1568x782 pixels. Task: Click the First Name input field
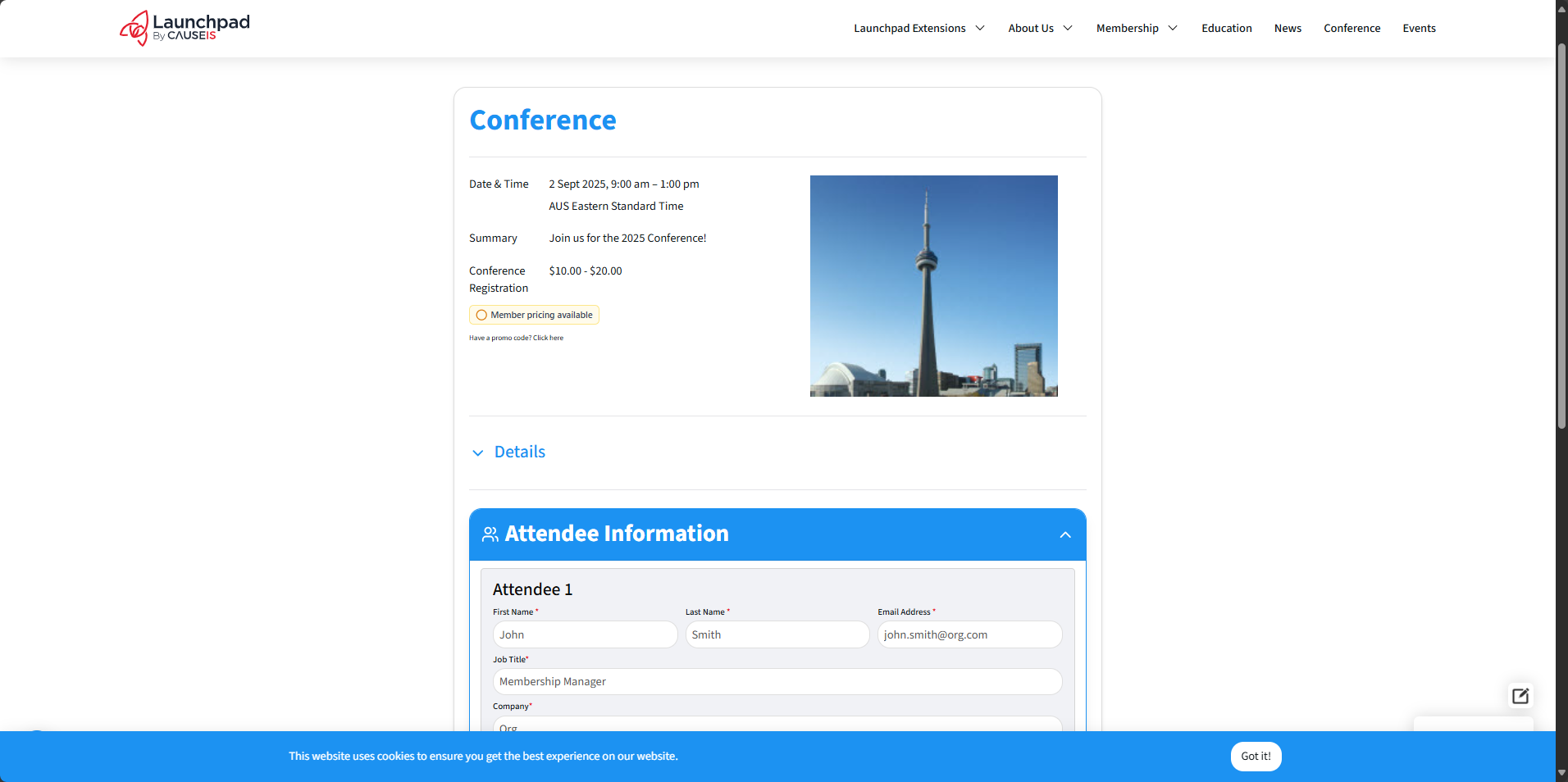tap(585, 634)
